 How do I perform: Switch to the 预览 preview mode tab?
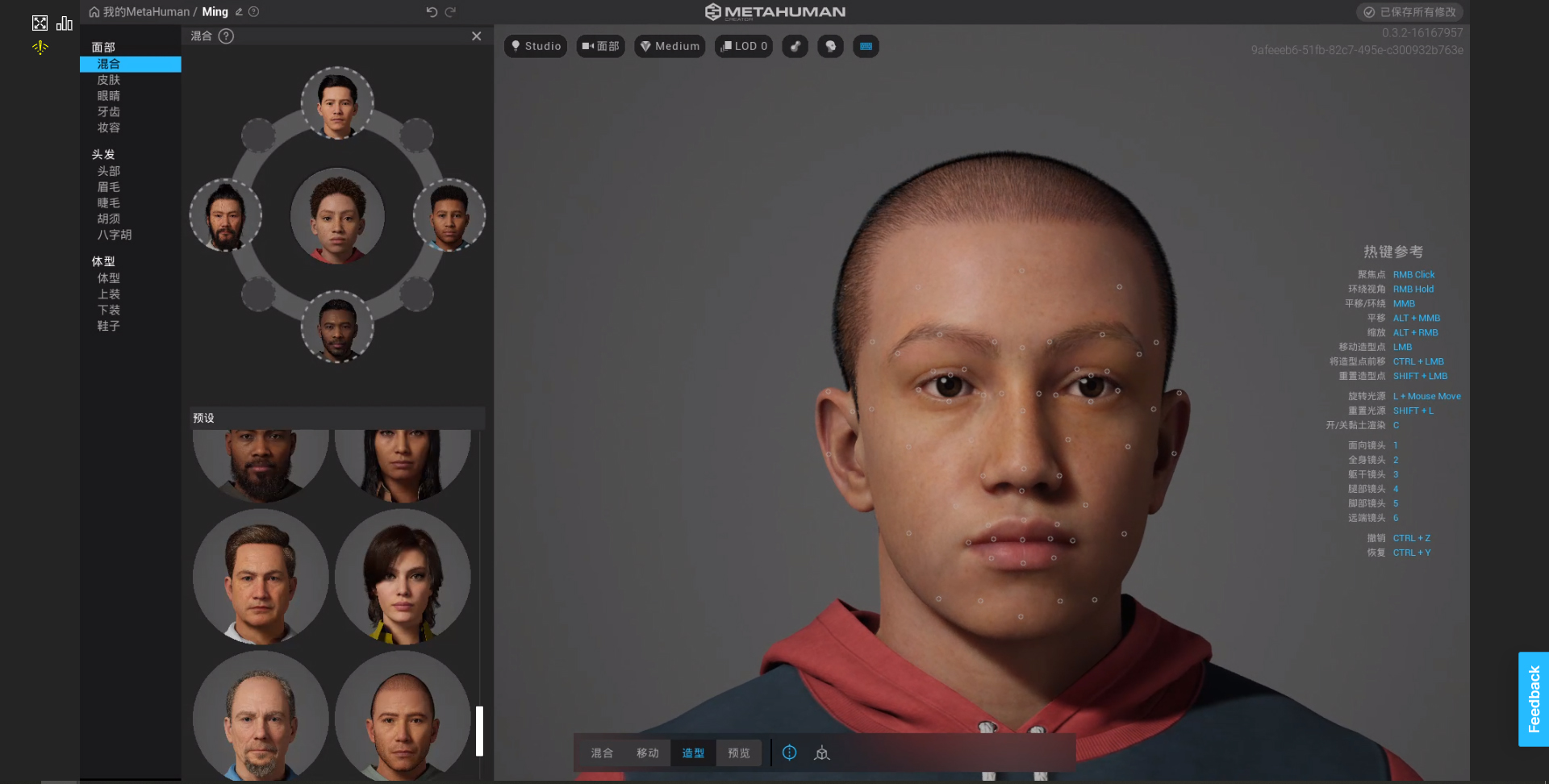739,753
